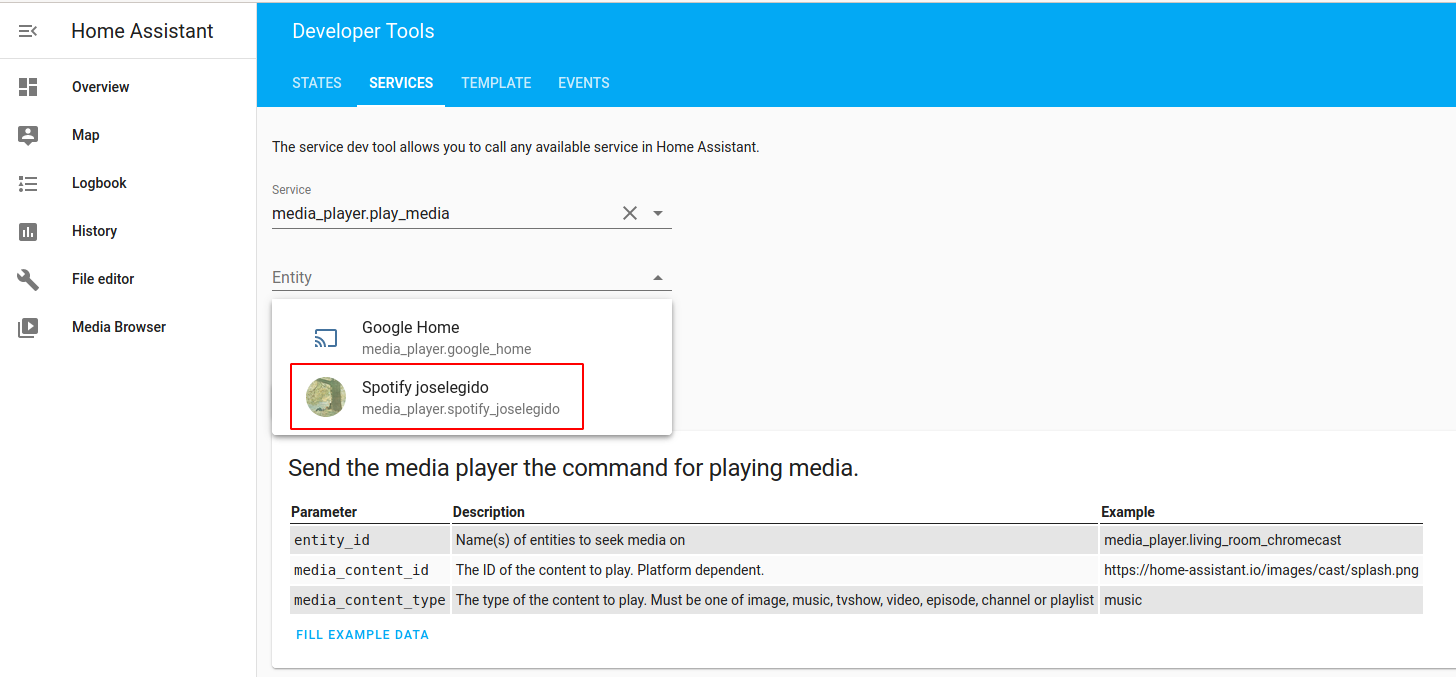Click the Map person icon

28,135
